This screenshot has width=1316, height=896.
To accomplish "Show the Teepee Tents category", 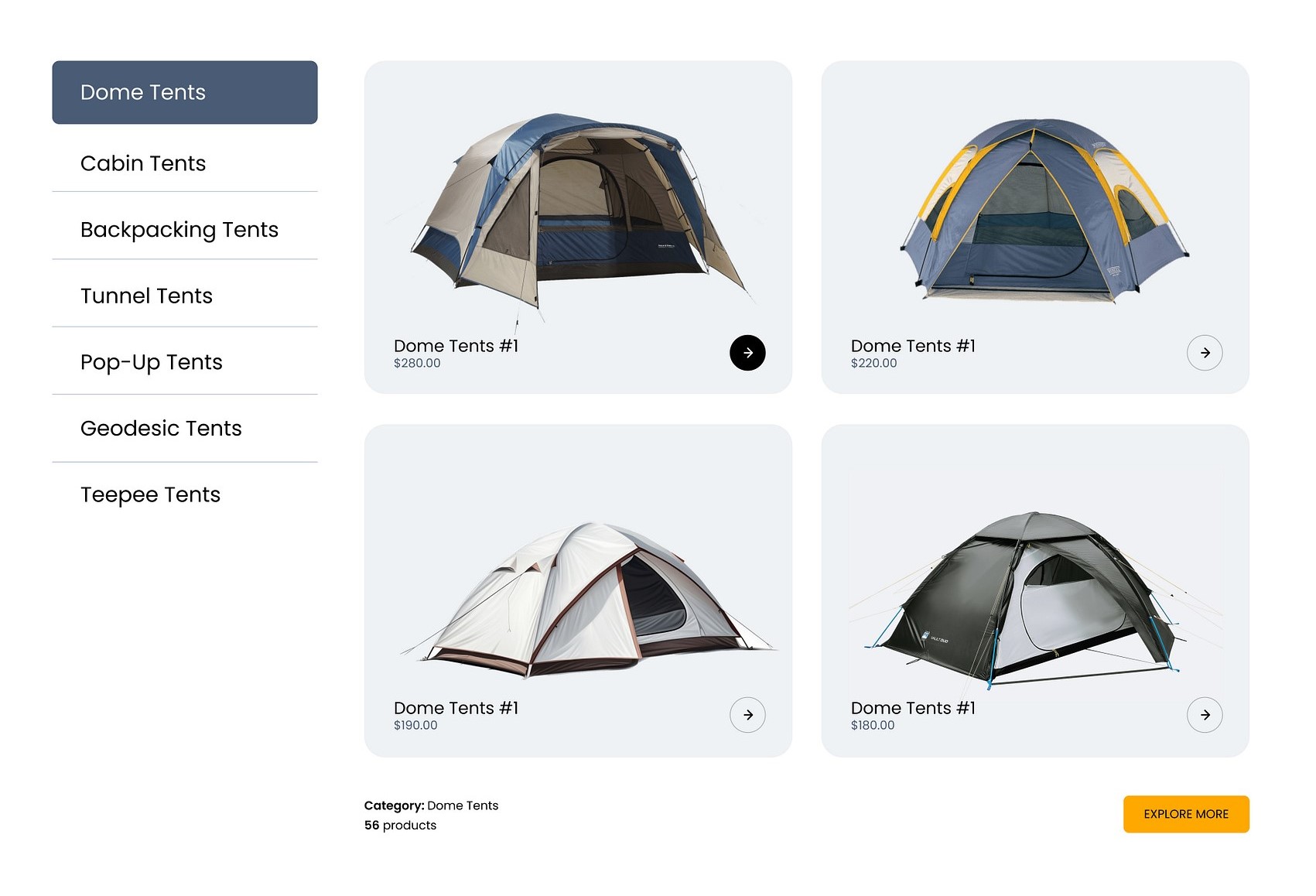I will click(x=150, y=494).
